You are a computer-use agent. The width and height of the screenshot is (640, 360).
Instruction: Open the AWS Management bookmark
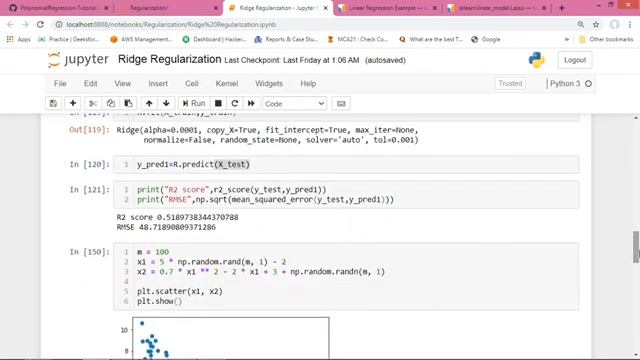tap(141, 40)
